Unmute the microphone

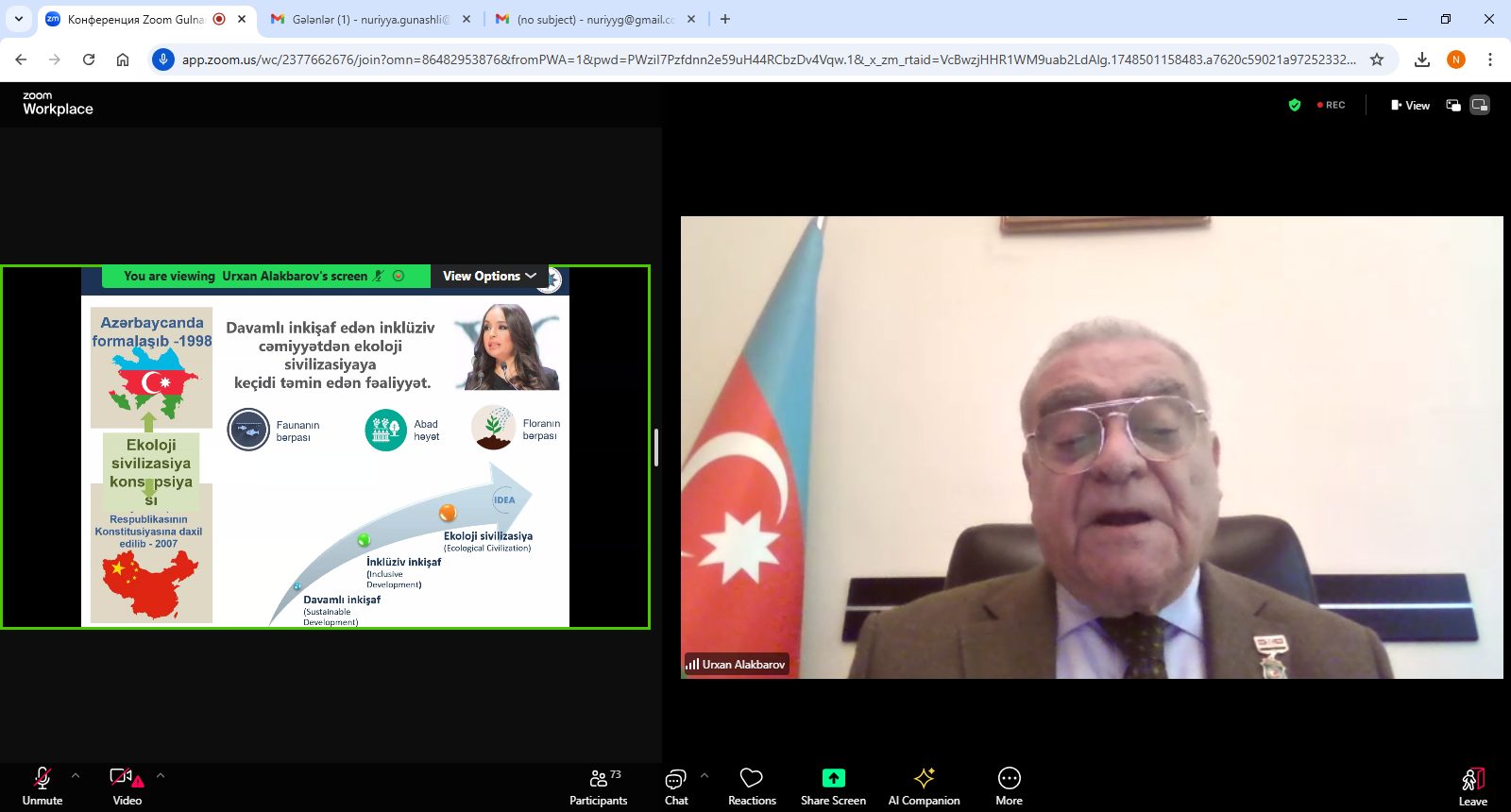pos(42,786)
